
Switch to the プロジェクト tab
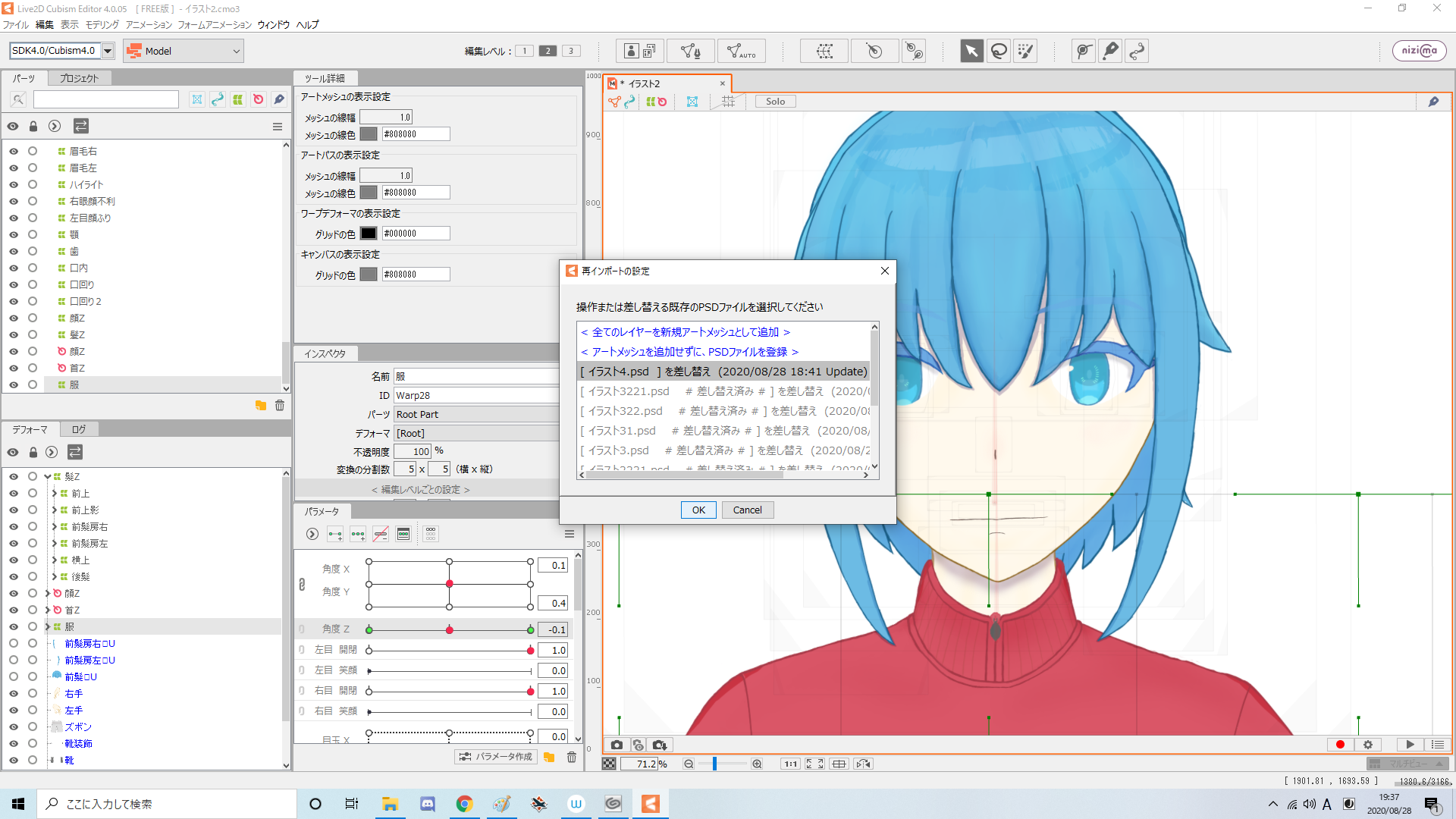pyautogui.click(x=80, y=78)
